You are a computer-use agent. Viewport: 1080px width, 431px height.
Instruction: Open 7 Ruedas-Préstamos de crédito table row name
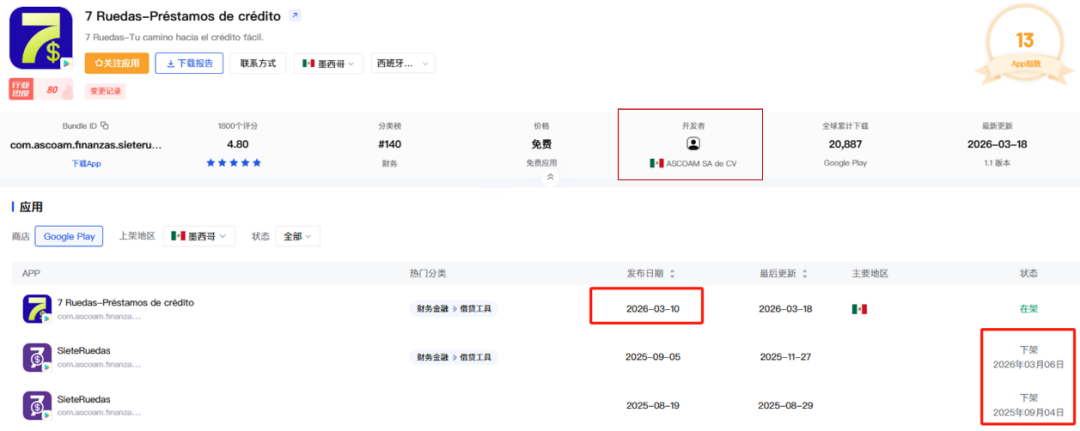point(125,302)
